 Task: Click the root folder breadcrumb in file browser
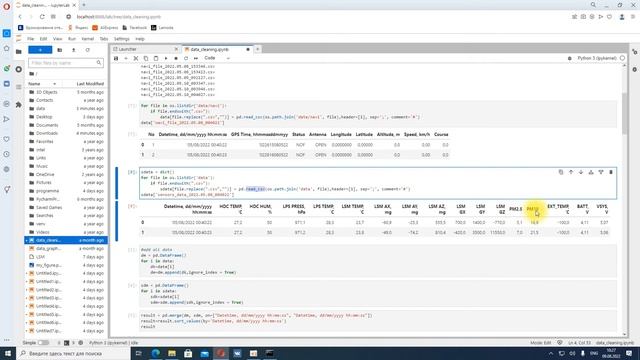pyautogui.click(x=33, y=74)
